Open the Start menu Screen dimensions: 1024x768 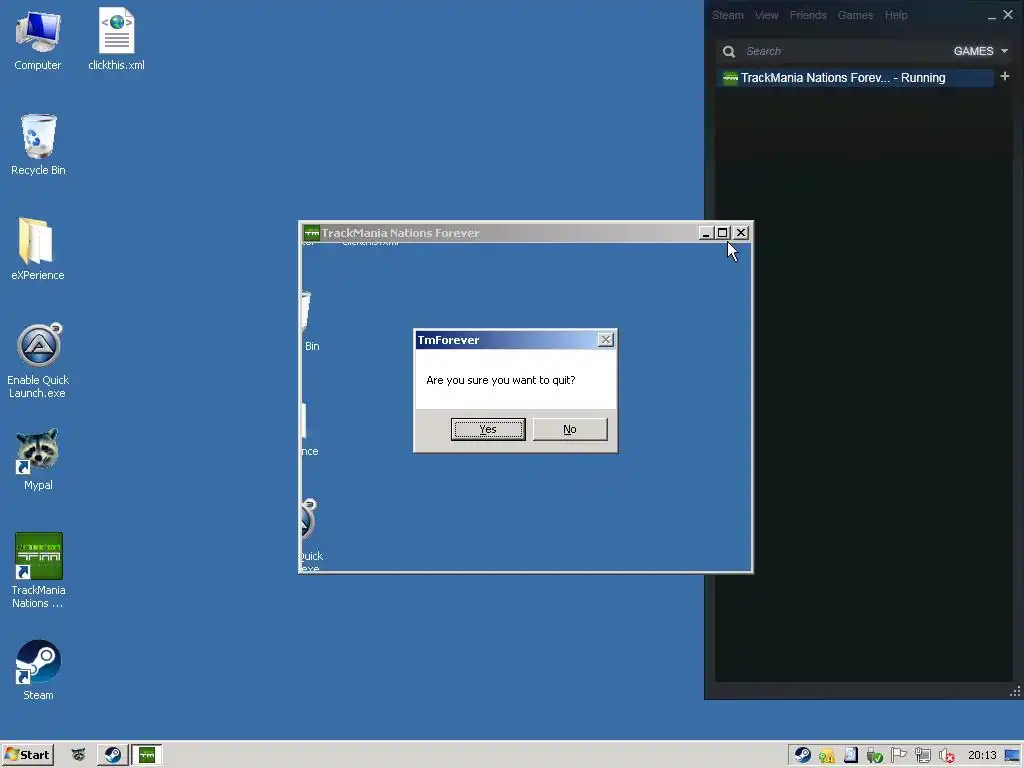pos(27,755)
